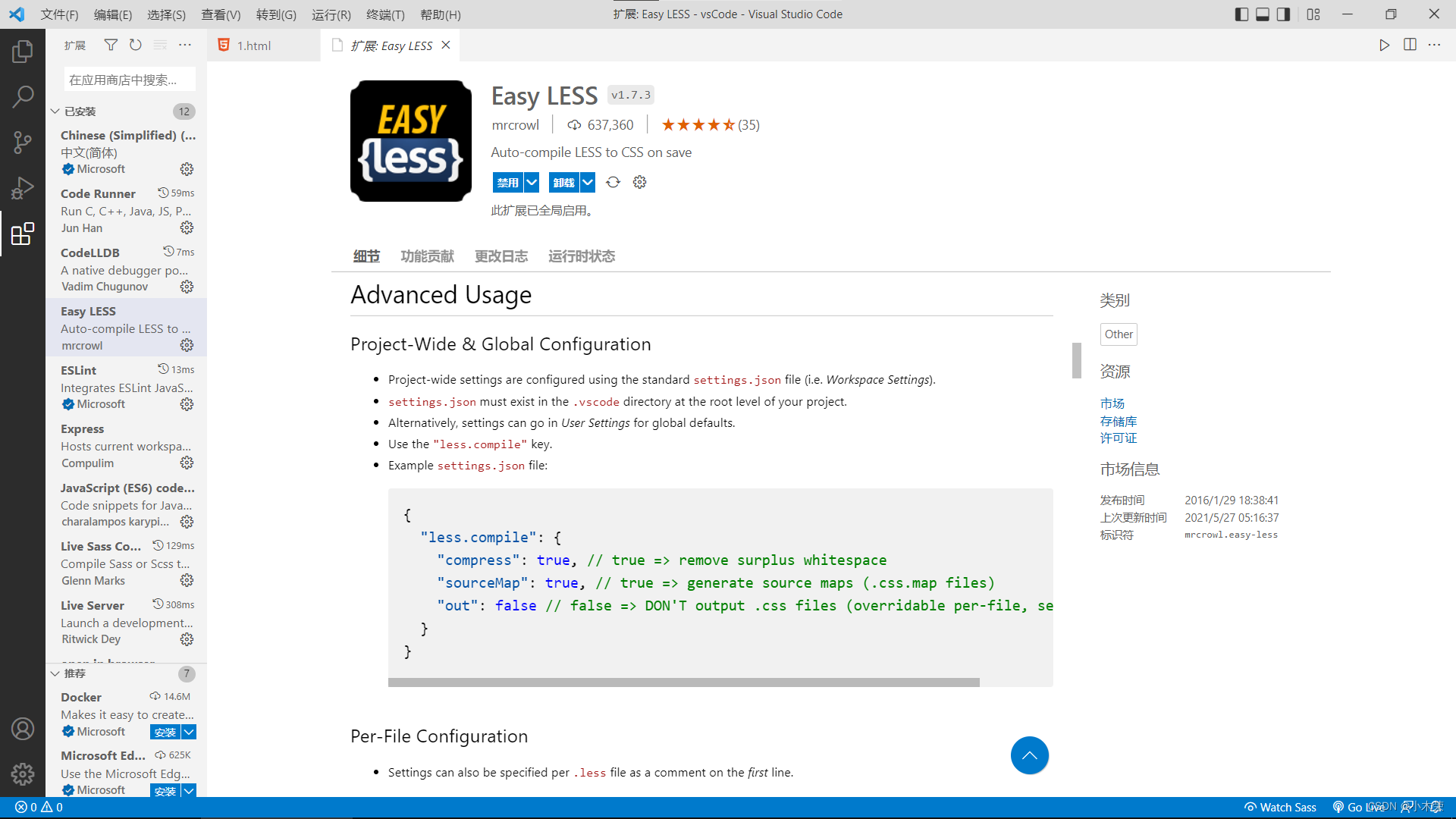Click the disable extension button

point(508,182)
